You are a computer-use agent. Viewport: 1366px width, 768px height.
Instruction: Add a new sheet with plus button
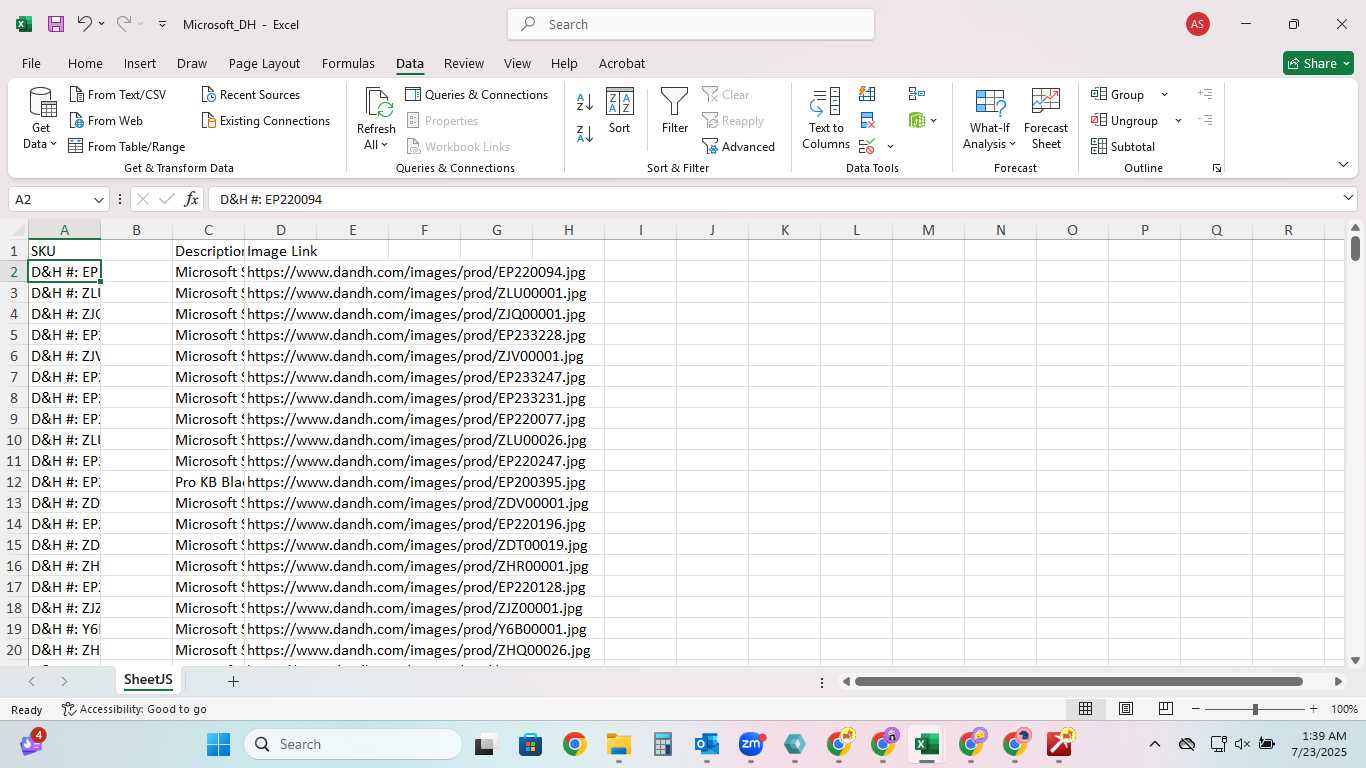point(233,681)
